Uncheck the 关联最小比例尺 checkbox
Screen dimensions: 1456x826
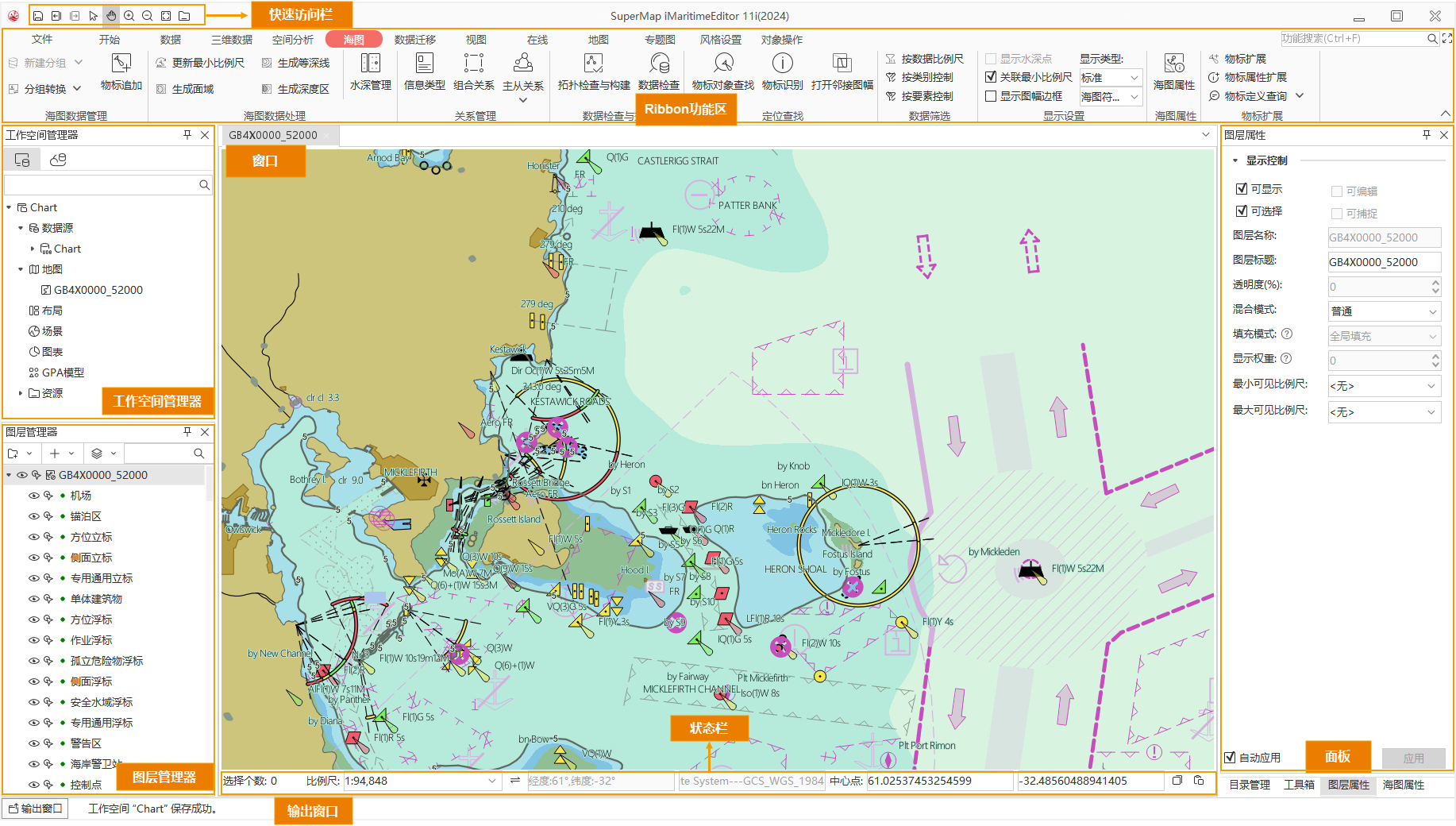(x=991, y=77)
